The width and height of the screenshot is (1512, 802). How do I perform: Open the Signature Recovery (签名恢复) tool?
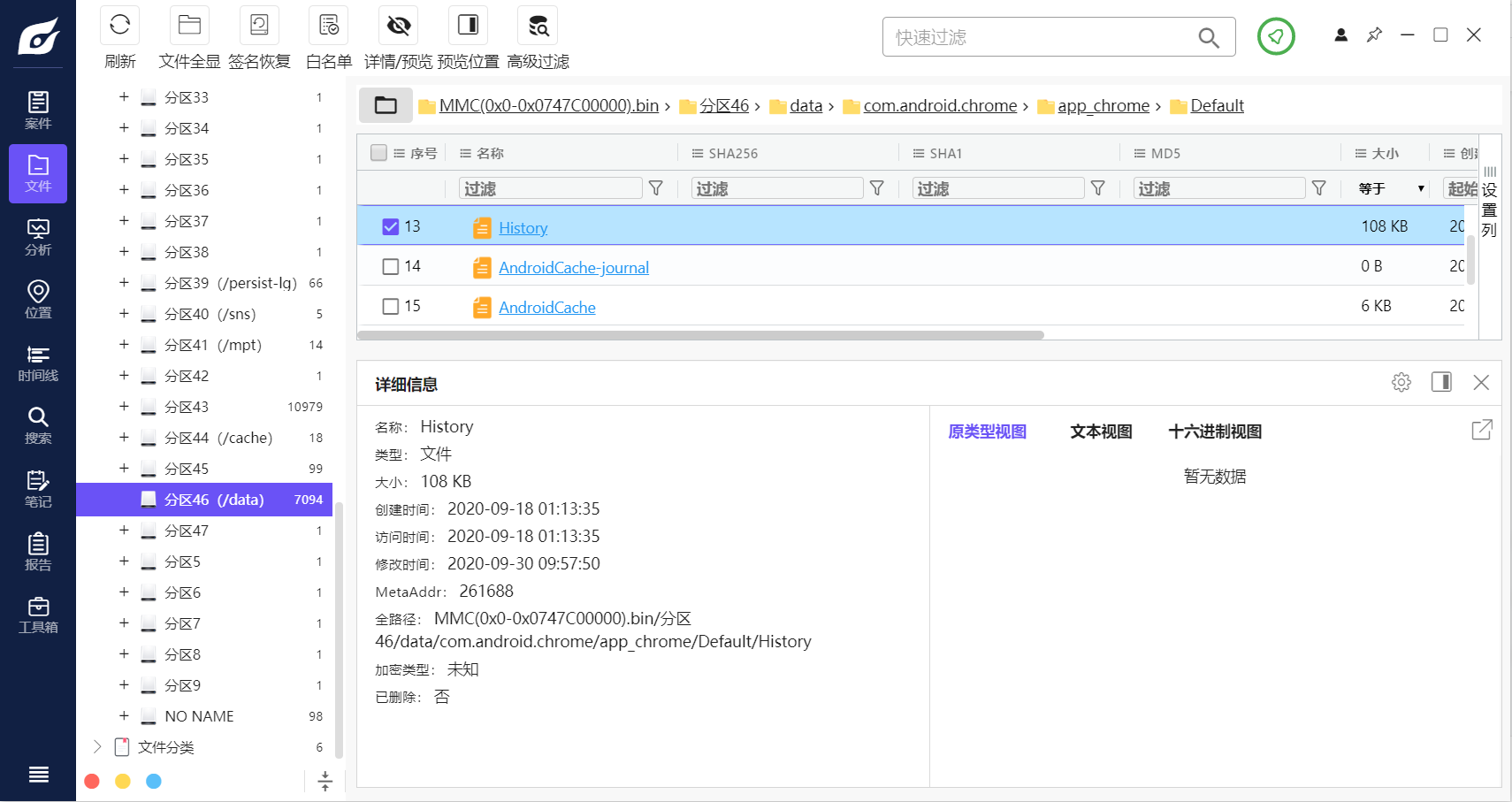click(259, 26)
